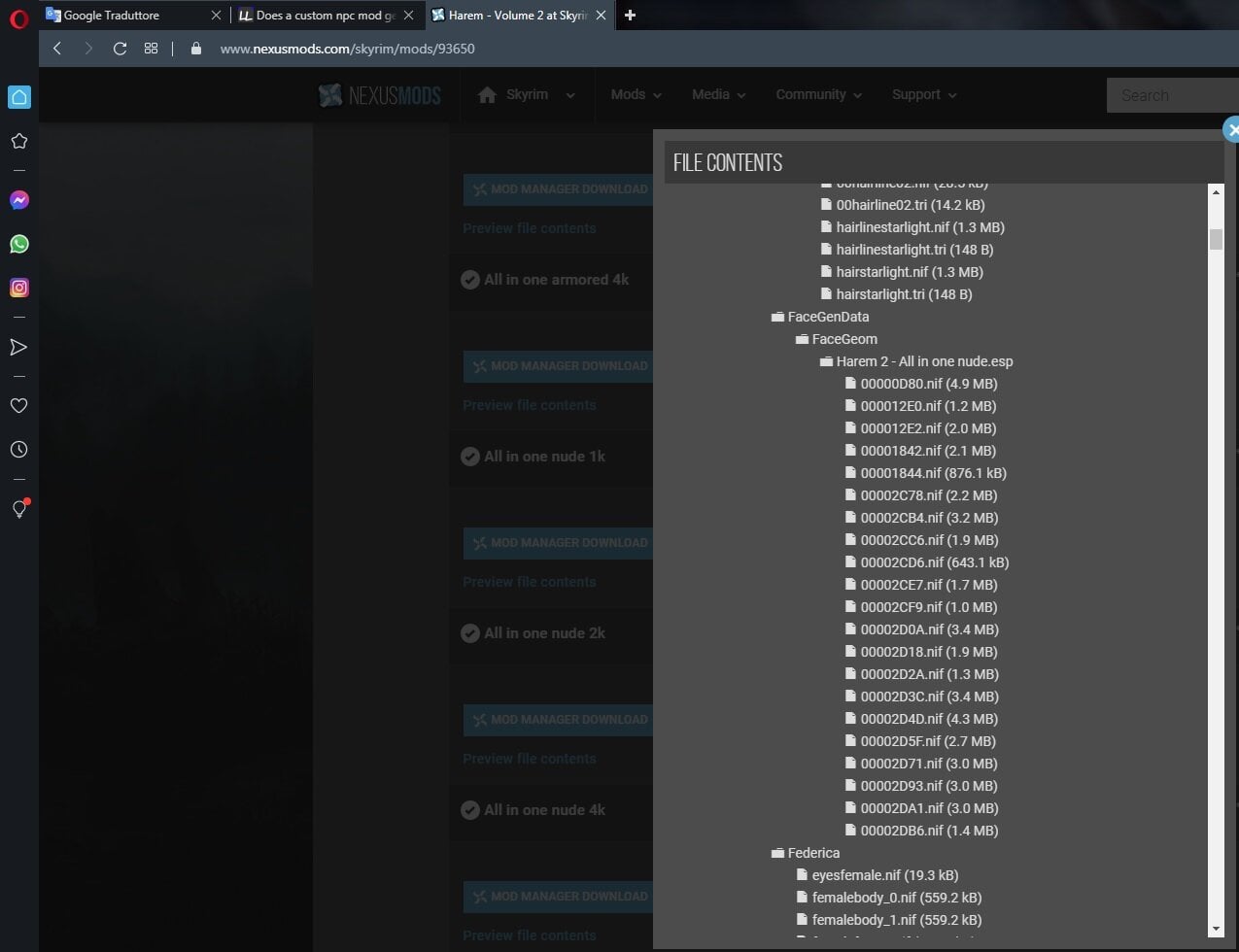The width and height of the screenshot is (1239, 952).
Task: Click the padlock site security icon
Action: tap(196, 48)
